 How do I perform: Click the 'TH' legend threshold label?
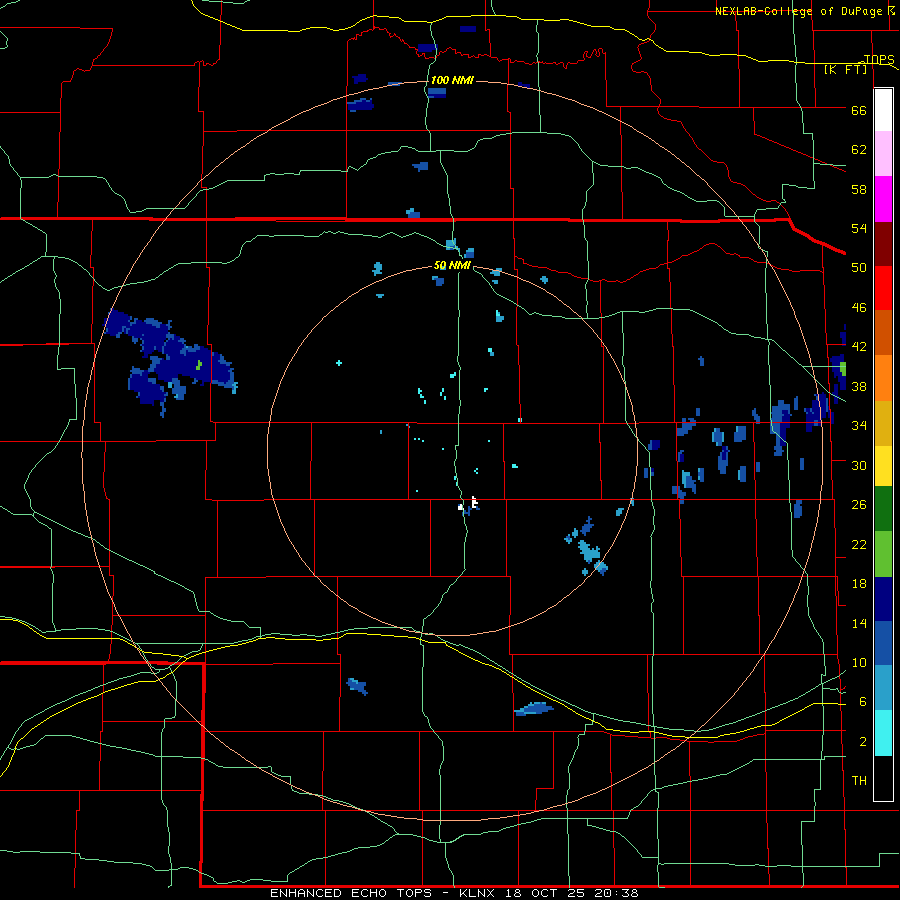pyautogui.click(x=859, y=781)
